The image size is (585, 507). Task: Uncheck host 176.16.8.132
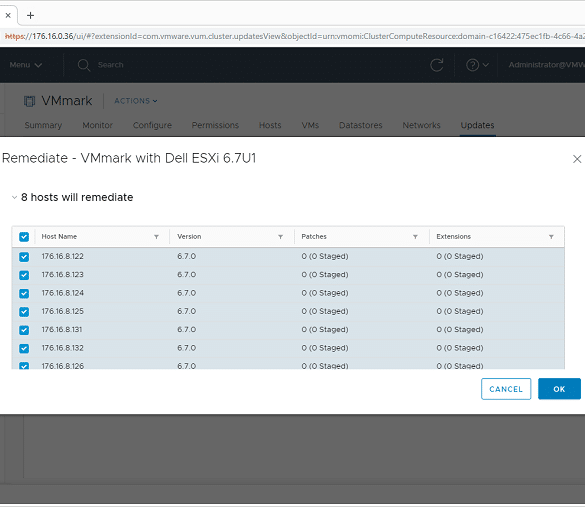[24, 348]
